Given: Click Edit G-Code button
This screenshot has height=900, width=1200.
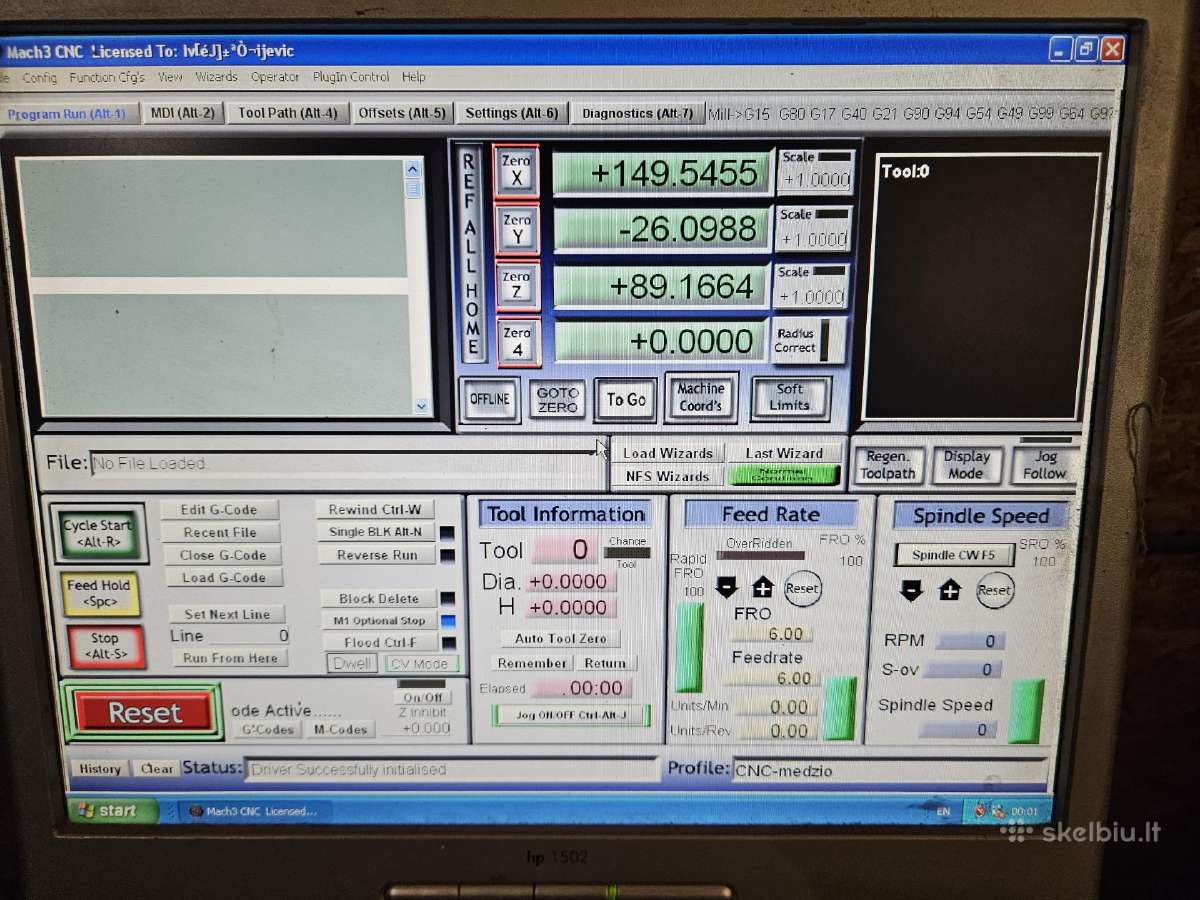Looking at the screenshot, I should tap(219, 510).
